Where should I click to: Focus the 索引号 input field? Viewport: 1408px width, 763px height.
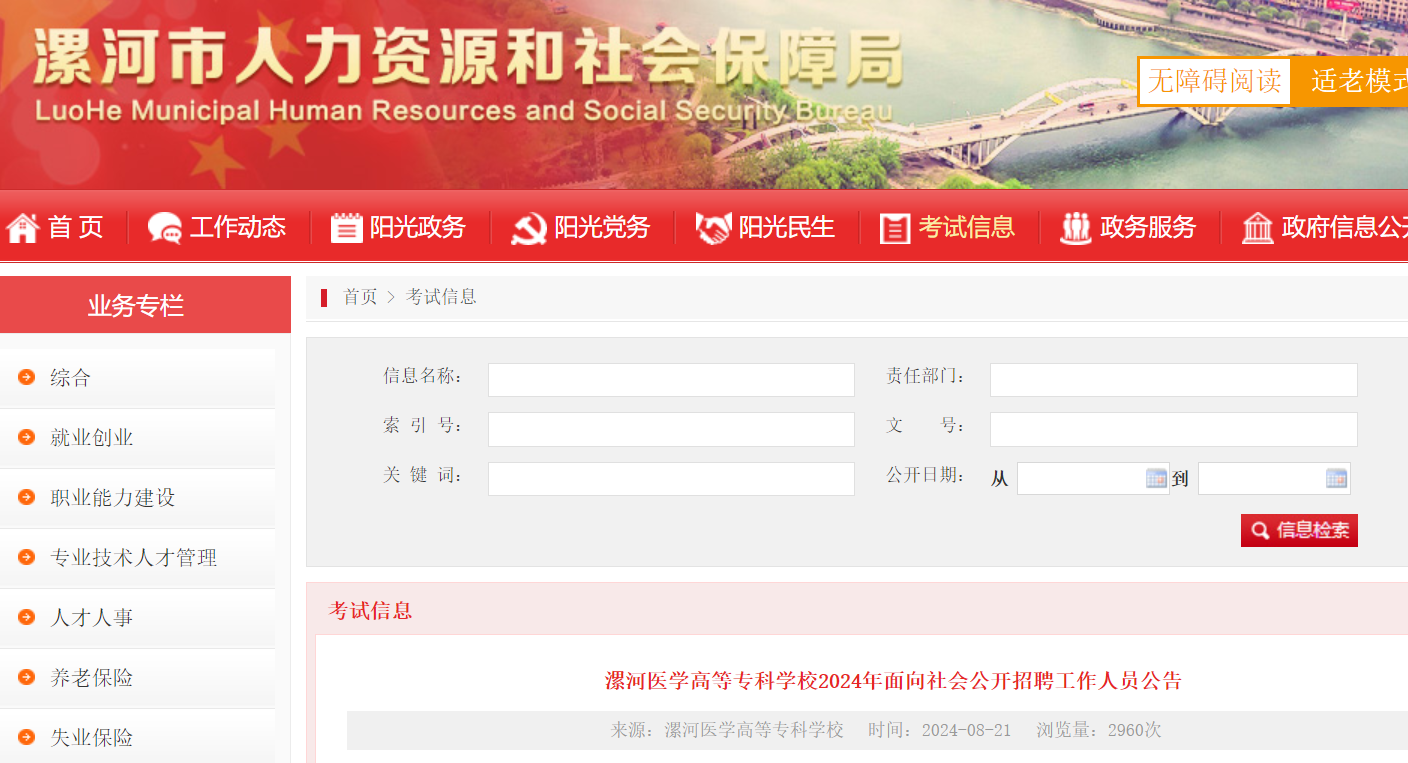pos(671,429)
